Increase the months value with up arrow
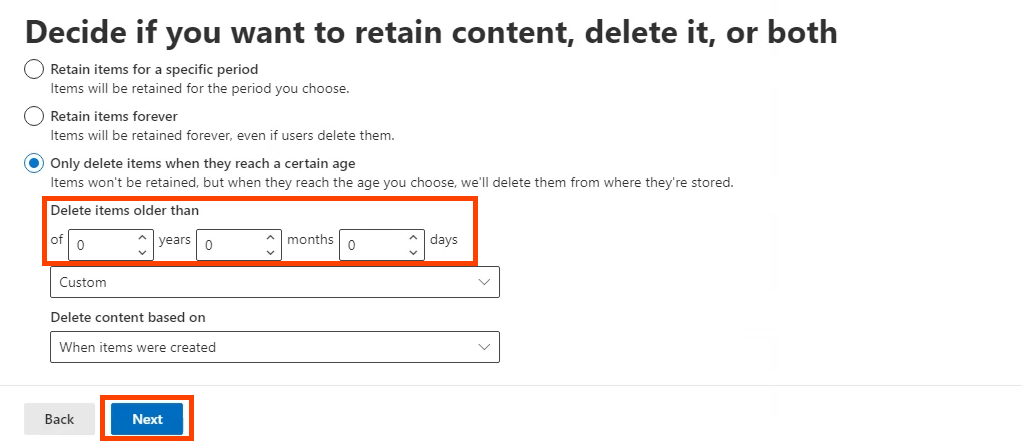The width and height of the screenshot is (1022, 443). (270, 238)
